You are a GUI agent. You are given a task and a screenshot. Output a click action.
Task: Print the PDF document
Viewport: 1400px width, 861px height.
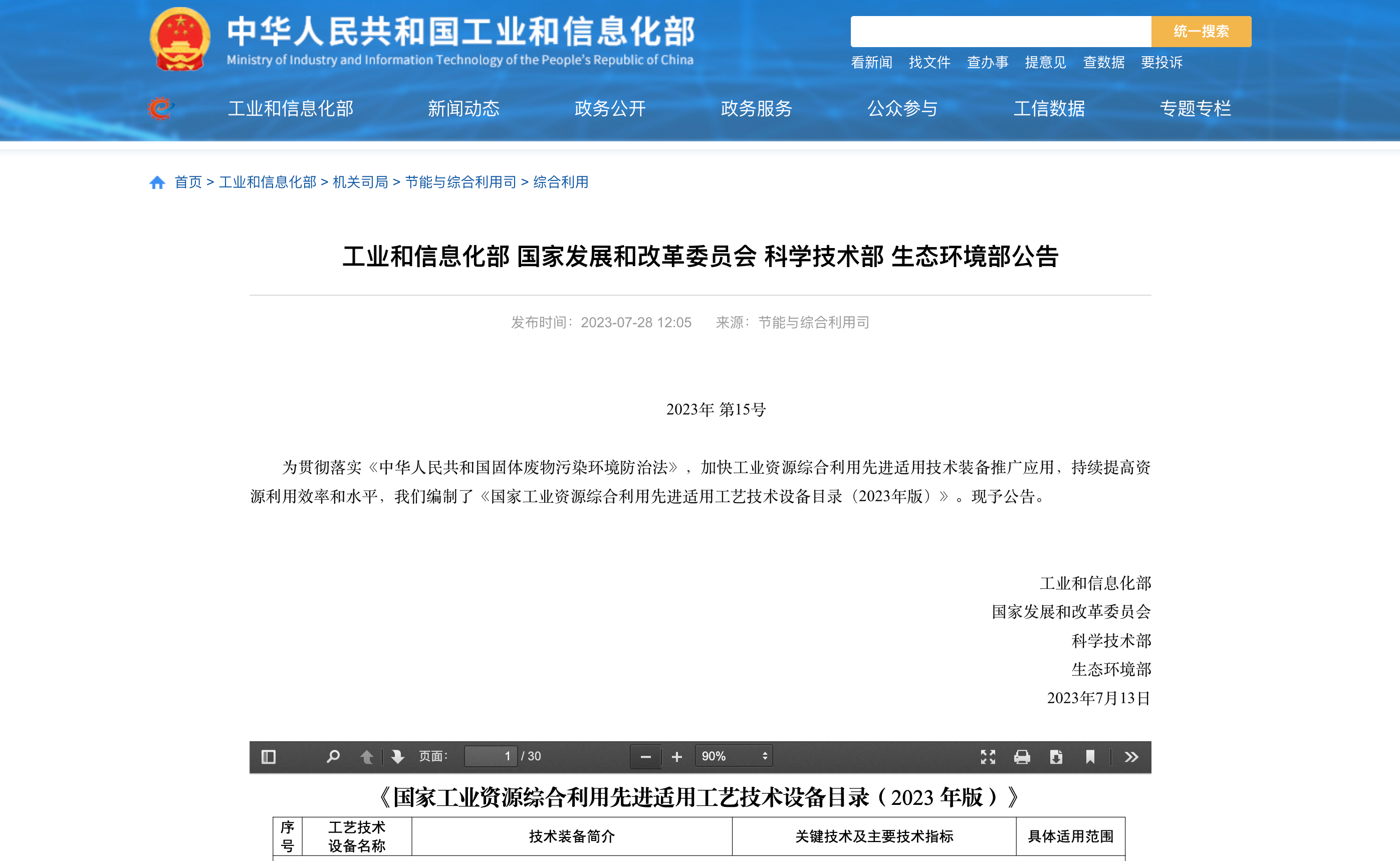(x=1022, y=756)
